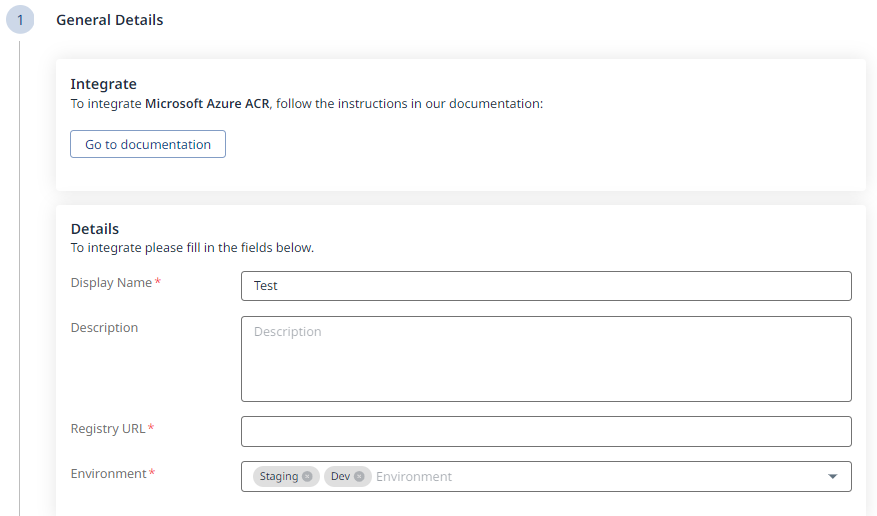Viewport: 877px width, 516px height.
Task: Click the step 1 circle indicator
Action: (20, 20)
